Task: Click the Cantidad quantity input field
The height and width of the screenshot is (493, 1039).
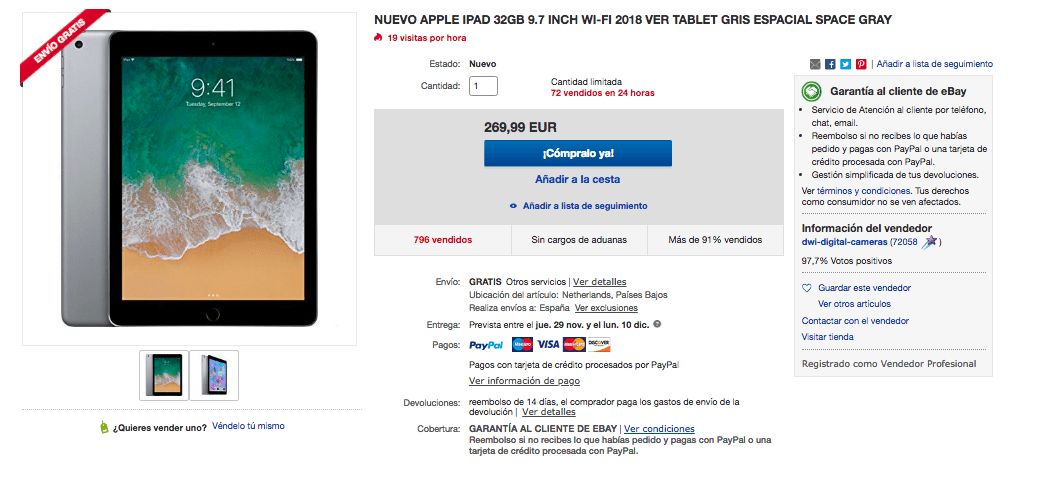Action: [483, 86]
